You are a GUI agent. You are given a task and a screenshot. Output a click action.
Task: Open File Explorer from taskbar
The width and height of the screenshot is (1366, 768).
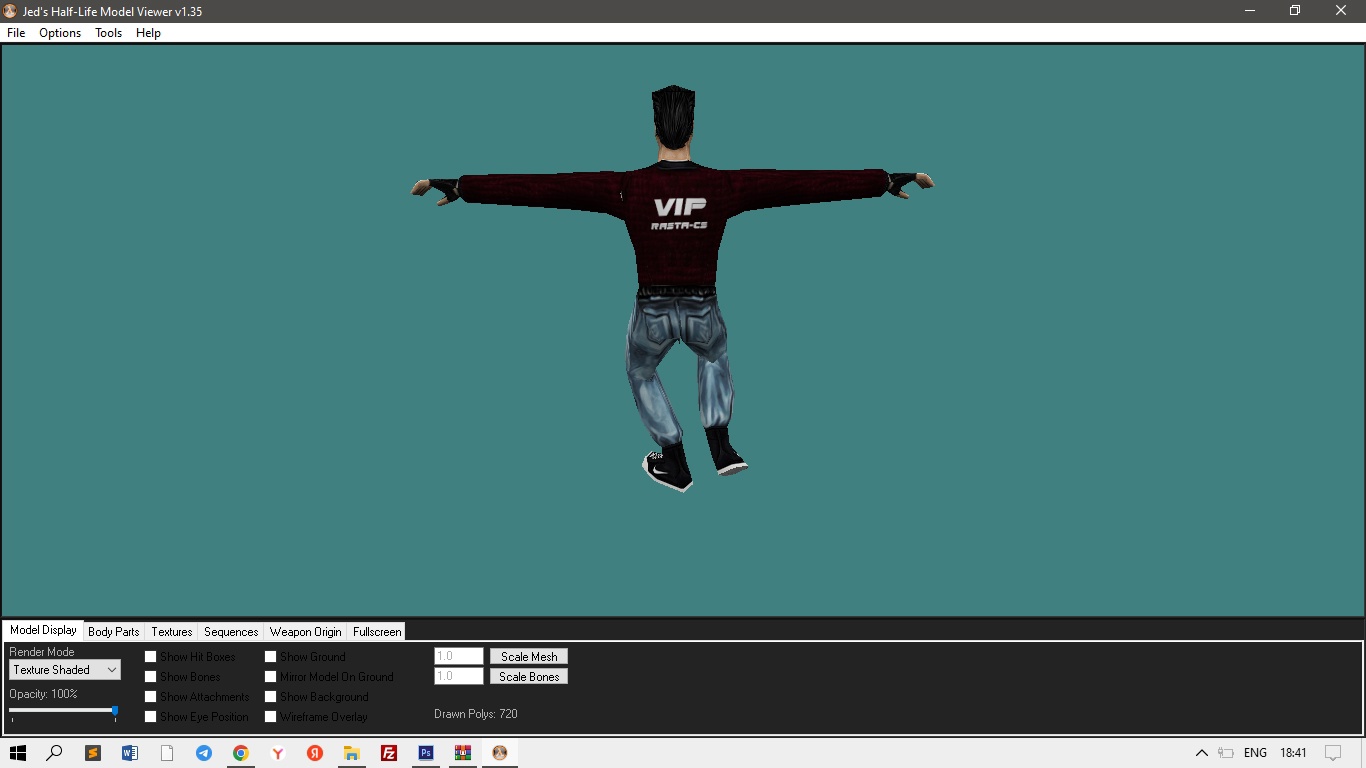pyautogui.click(x=352, y=753)
